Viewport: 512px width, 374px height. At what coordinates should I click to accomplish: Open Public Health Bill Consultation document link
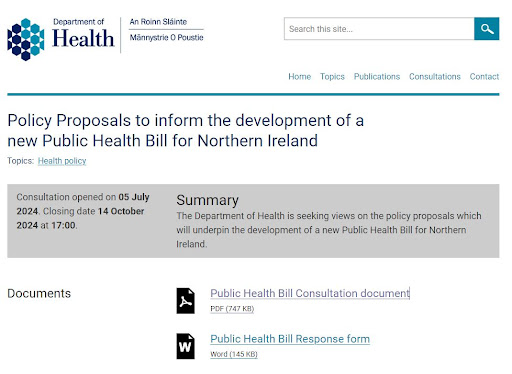coord(310,293)
